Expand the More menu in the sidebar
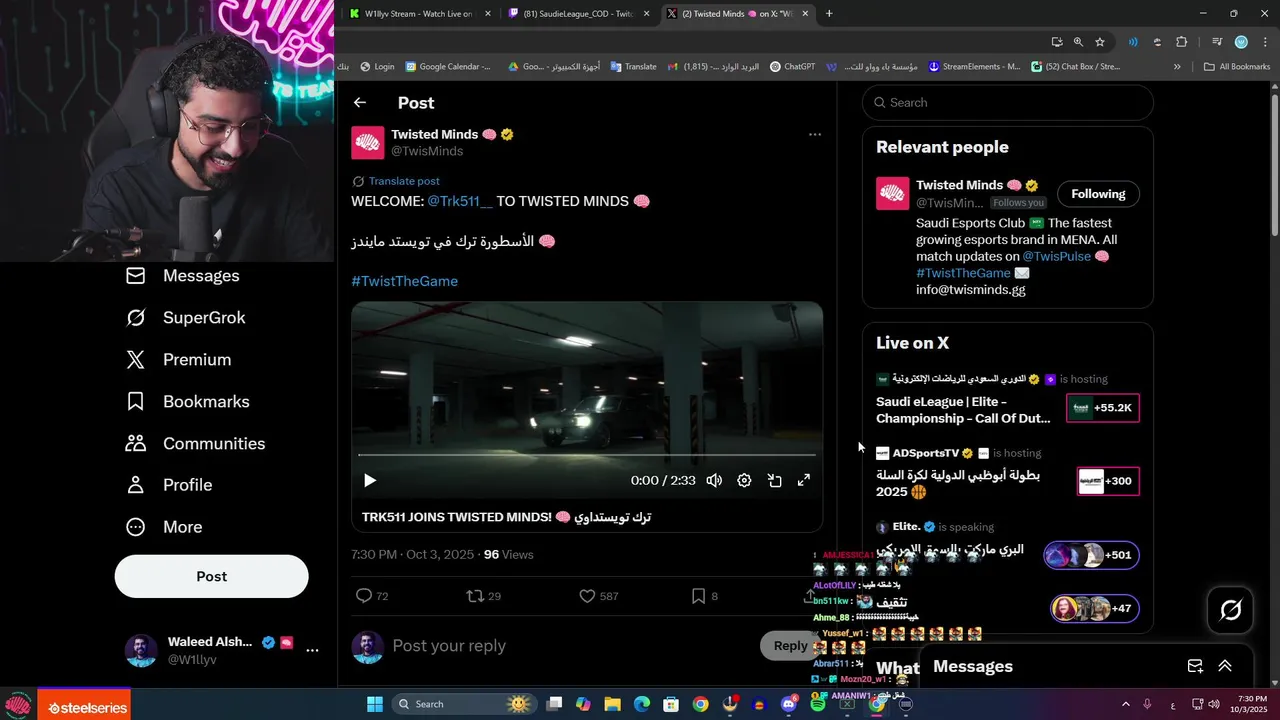The height and width of the screenshot is (720, 1280). (x=165, y=527)
